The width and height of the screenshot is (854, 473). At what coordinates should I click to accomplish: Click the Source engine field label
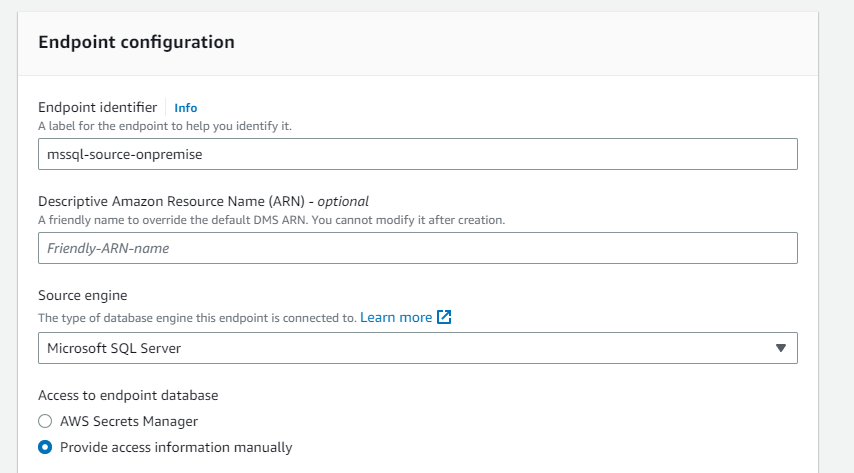click(x=82, y=296)
